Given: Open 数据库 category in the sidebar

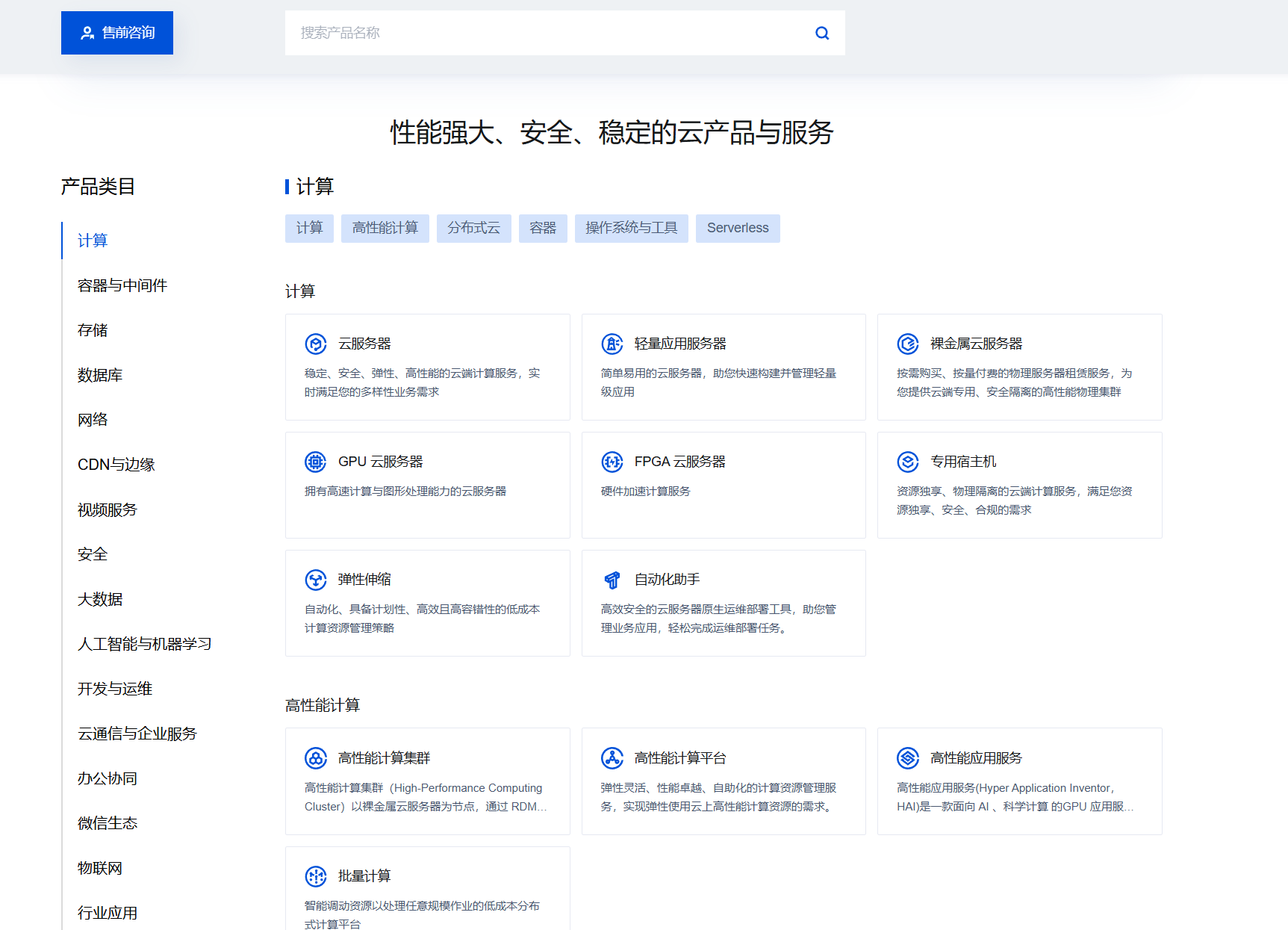Looking at the screenshot, I should point(100,375).
